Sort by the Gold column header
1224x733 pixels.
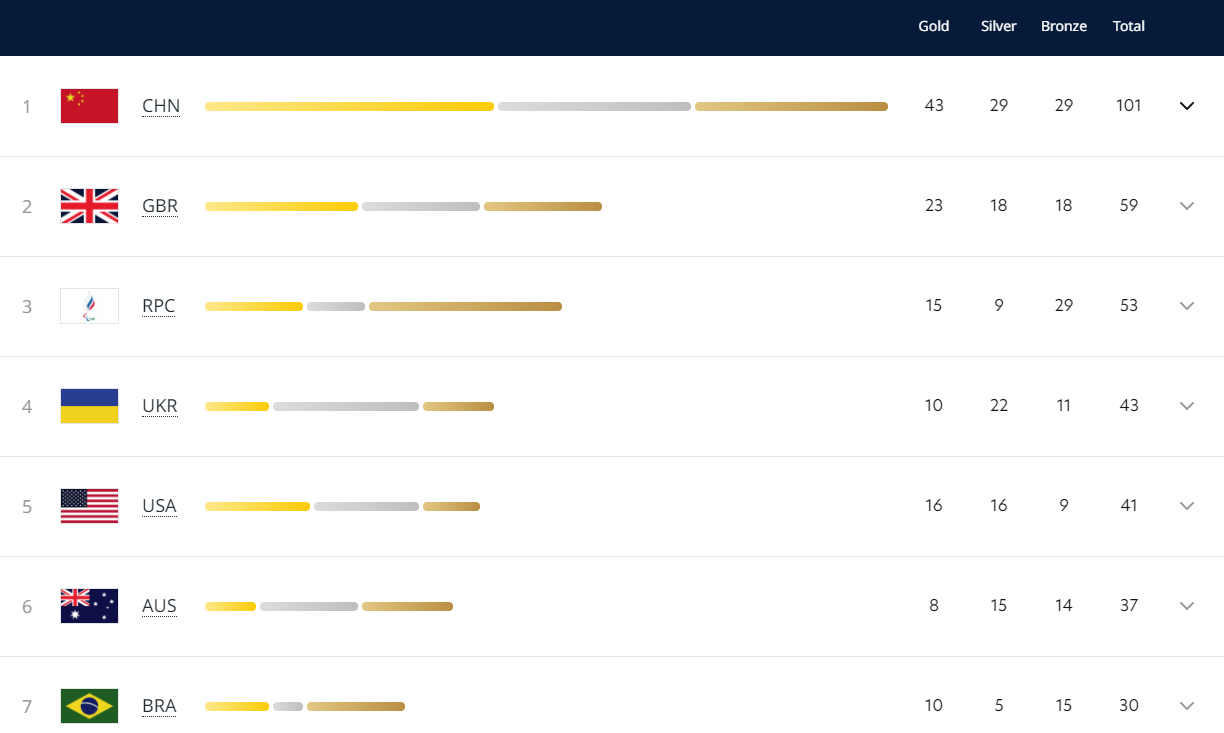point(933,26)
